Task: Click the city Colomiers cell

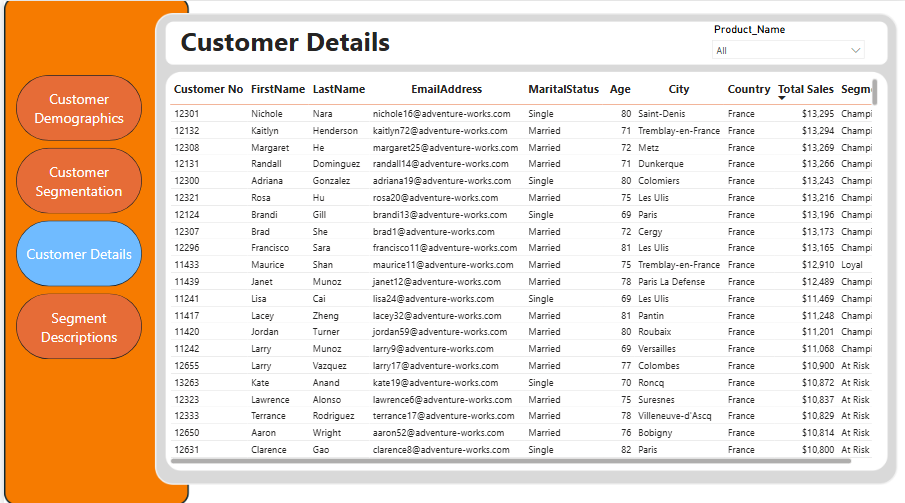Action: pyautogui.click(x=659, y=181)
